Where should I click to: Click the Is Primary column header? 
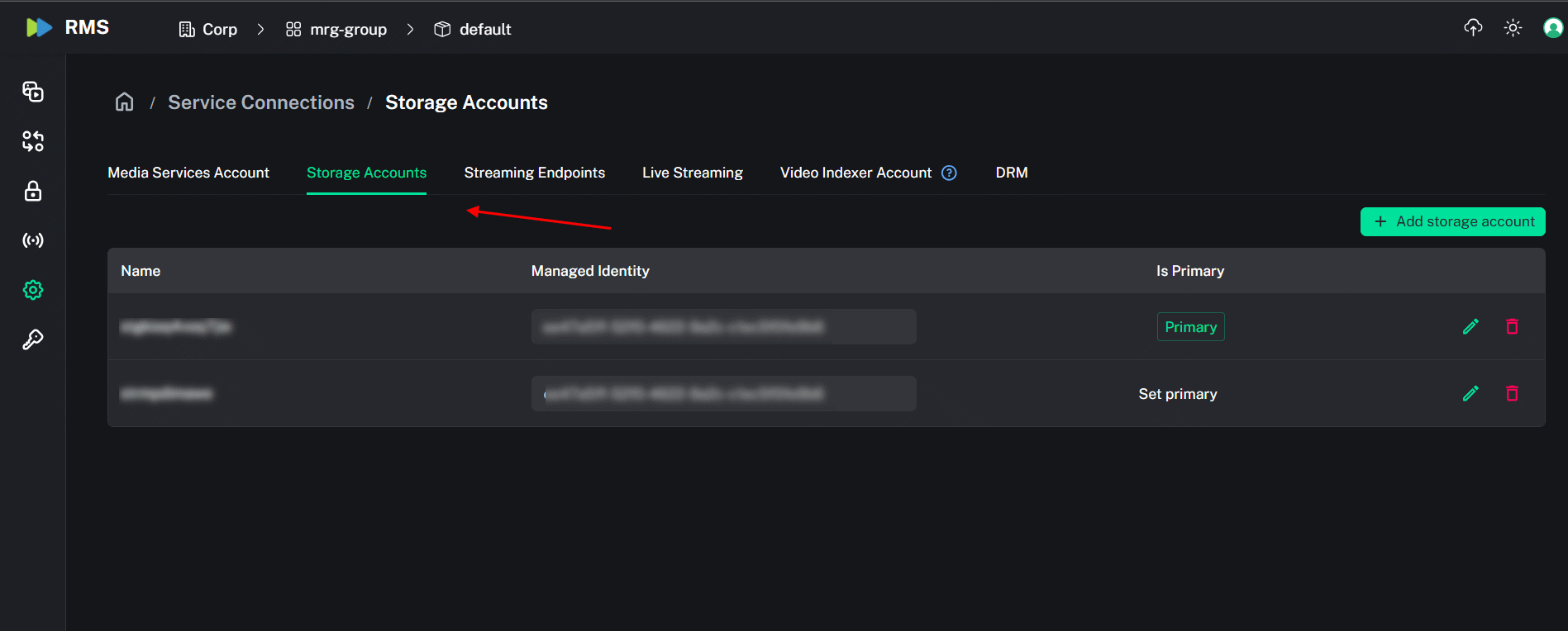1190,271
